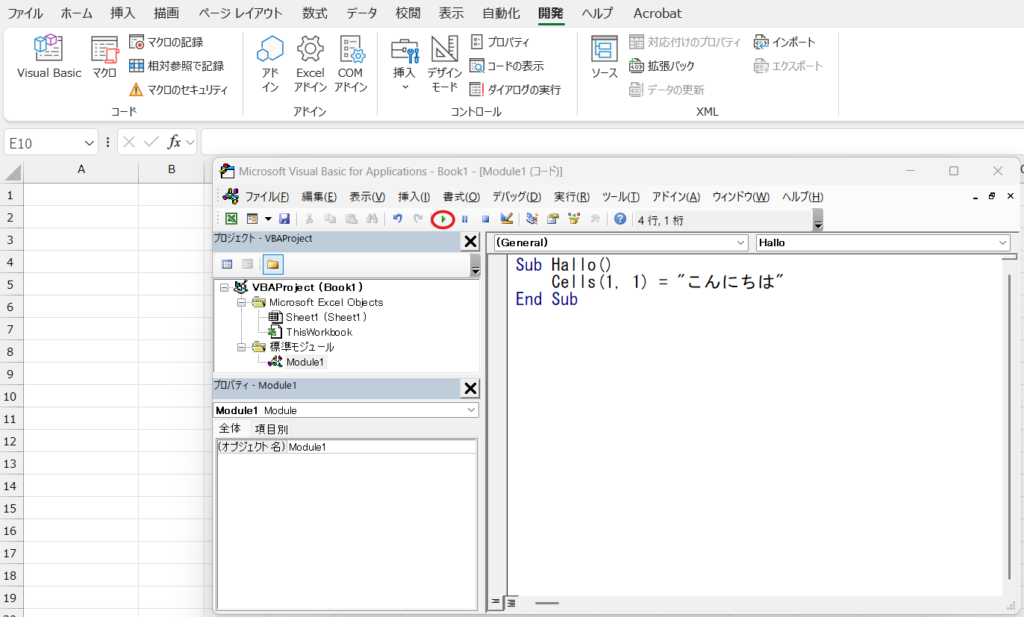Click the Select All corner triangle

(x=12, y=172)
